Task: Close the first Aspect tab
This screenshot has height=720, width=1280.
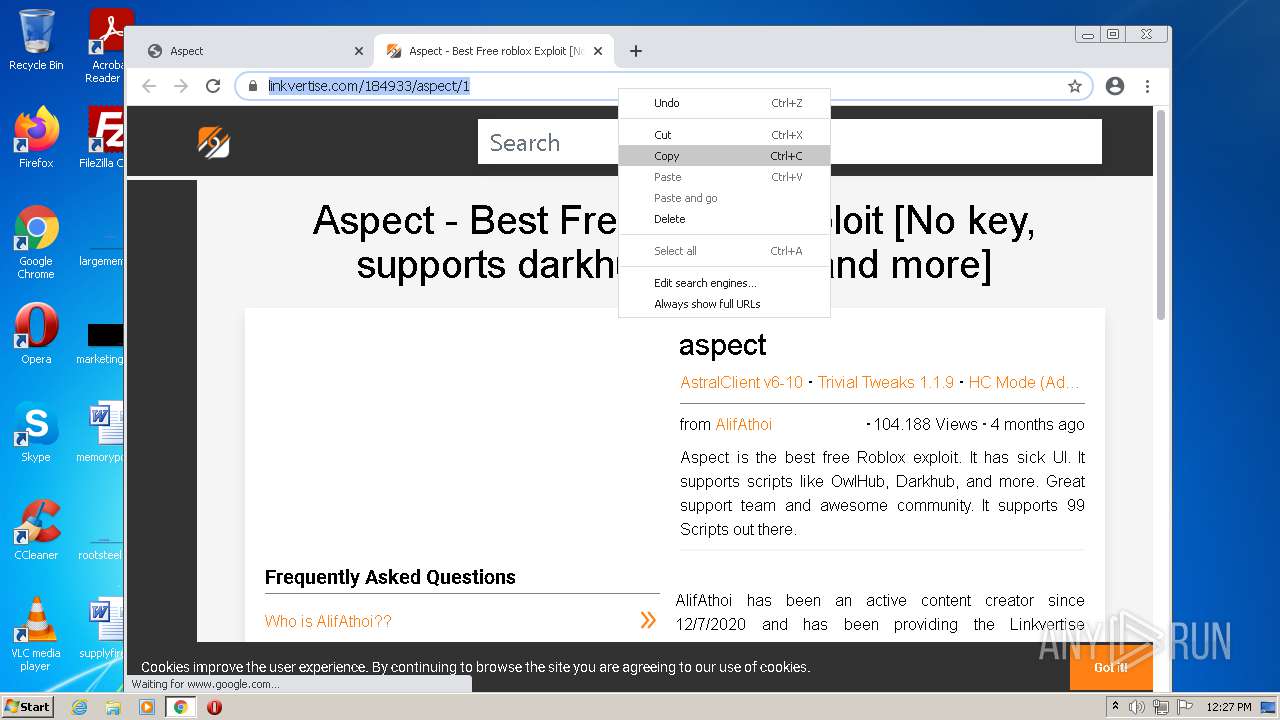Action: point(359,51)
